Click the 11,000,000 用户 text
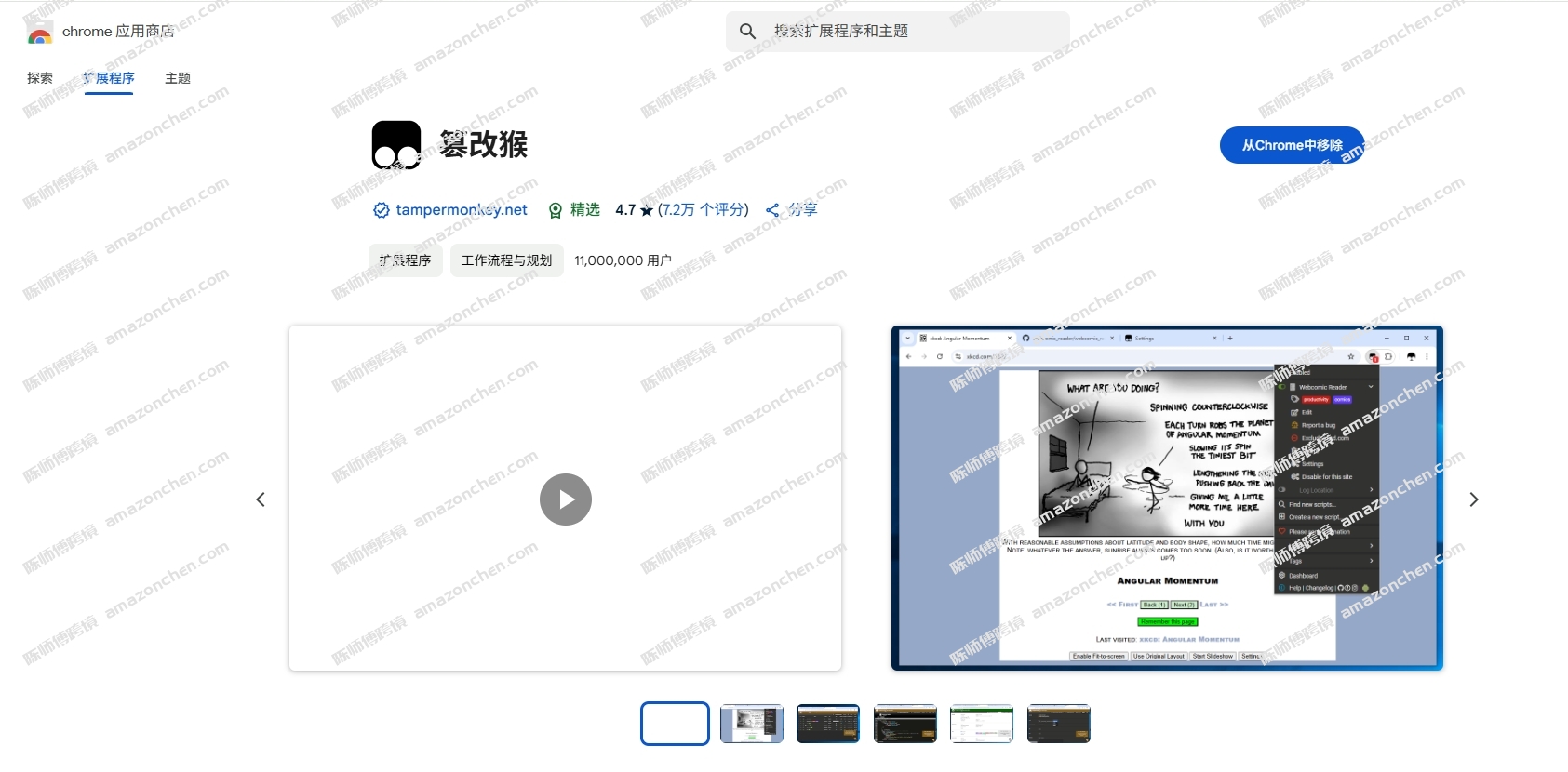Screen dimensions: 1568x772 pos(623,260)
